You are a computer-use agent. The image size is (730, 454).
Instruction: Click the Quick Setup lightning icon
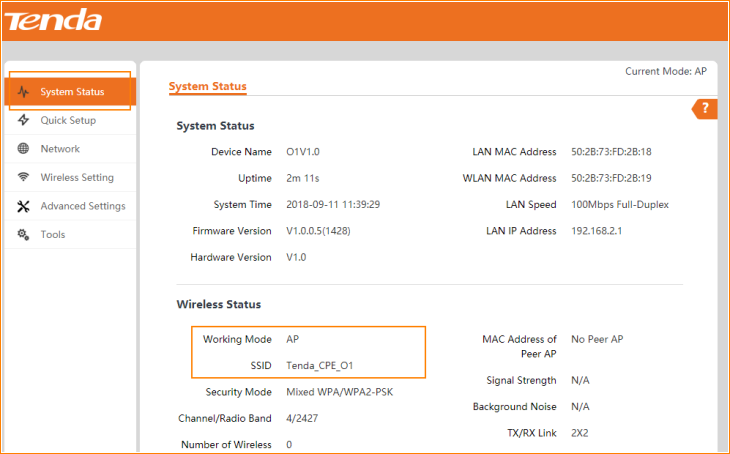[23, 120]
